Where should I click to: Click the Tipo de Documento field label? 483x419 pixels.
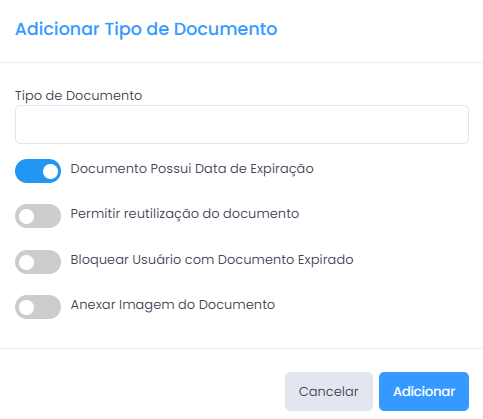tap(79, 96)
